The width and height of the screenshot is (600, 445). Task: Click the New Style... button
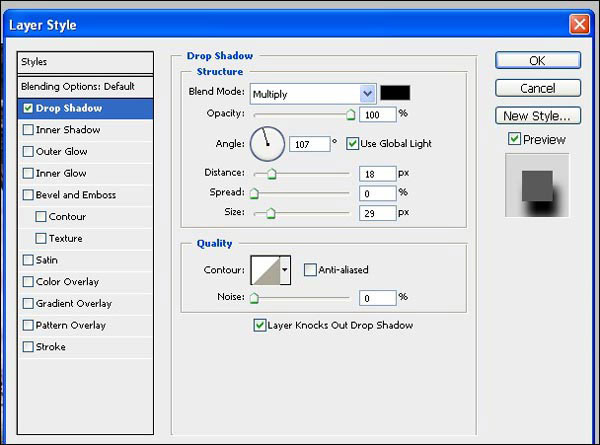pyautogui.click(x=538, y=116)
